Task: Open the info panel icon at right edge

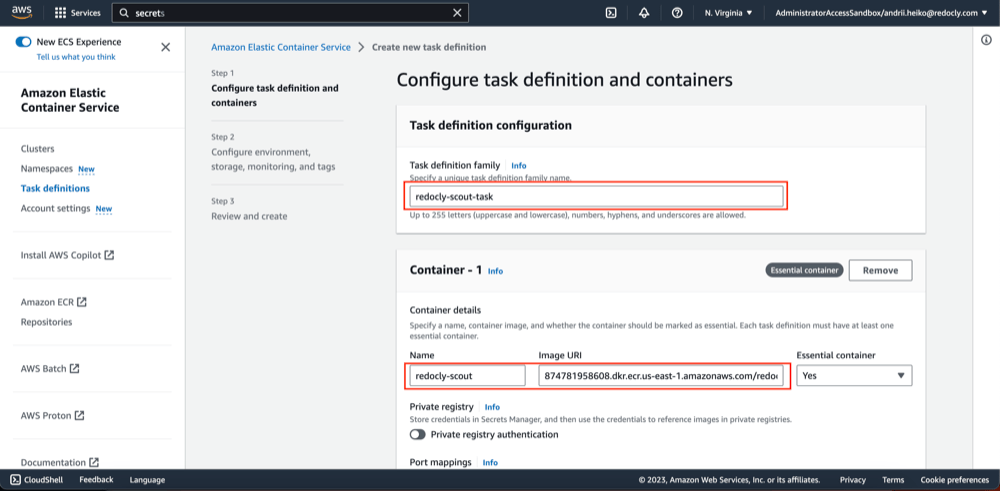Action: [x=986, y=40]
